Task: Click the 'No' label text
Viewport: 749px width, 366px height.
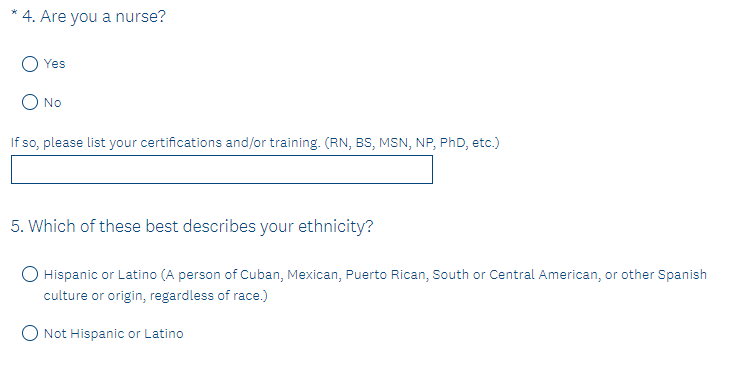Action: pyautogui.click(x=53, y=103)
